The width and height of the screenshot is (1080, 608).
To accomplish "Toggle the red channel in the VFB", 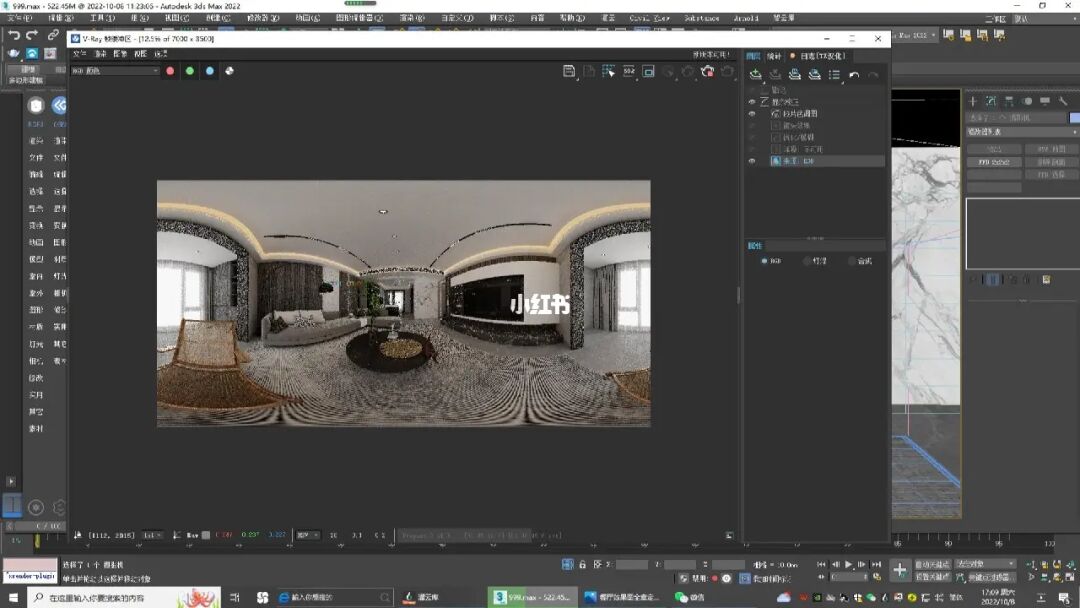I will [170, 71].
